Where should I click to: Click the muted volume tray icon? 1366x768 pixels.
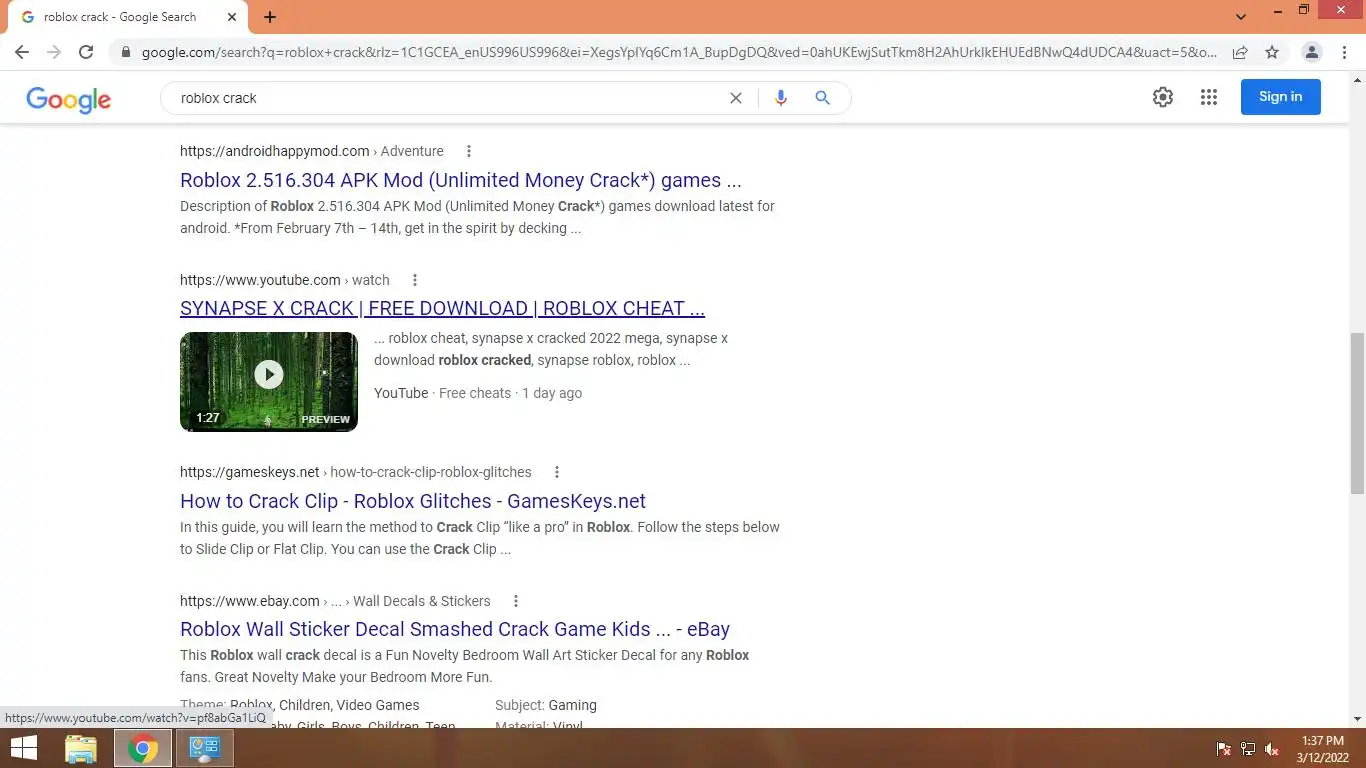[x=1272, y=748]
